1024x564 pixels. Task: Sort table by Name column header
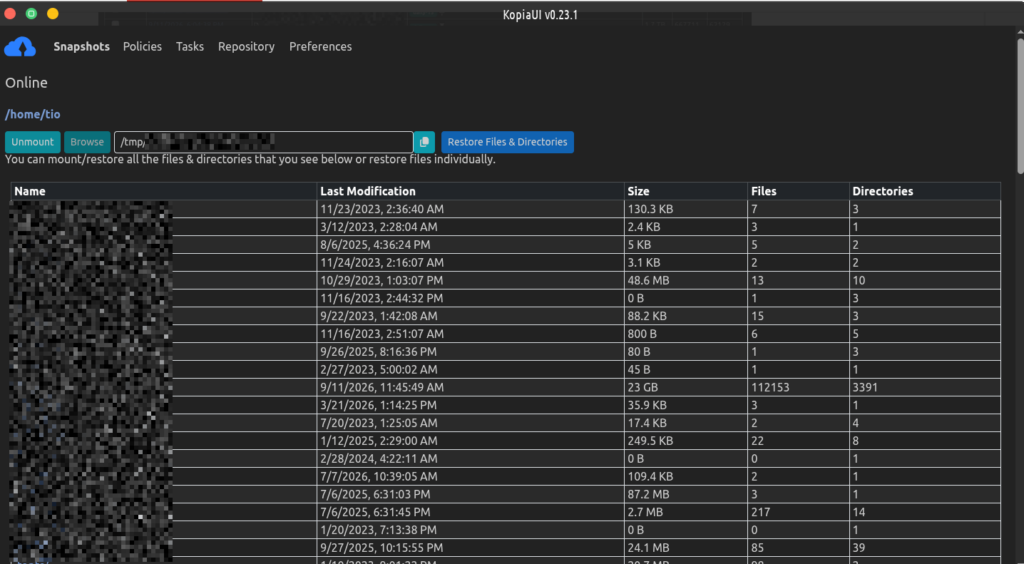(30, 191)
